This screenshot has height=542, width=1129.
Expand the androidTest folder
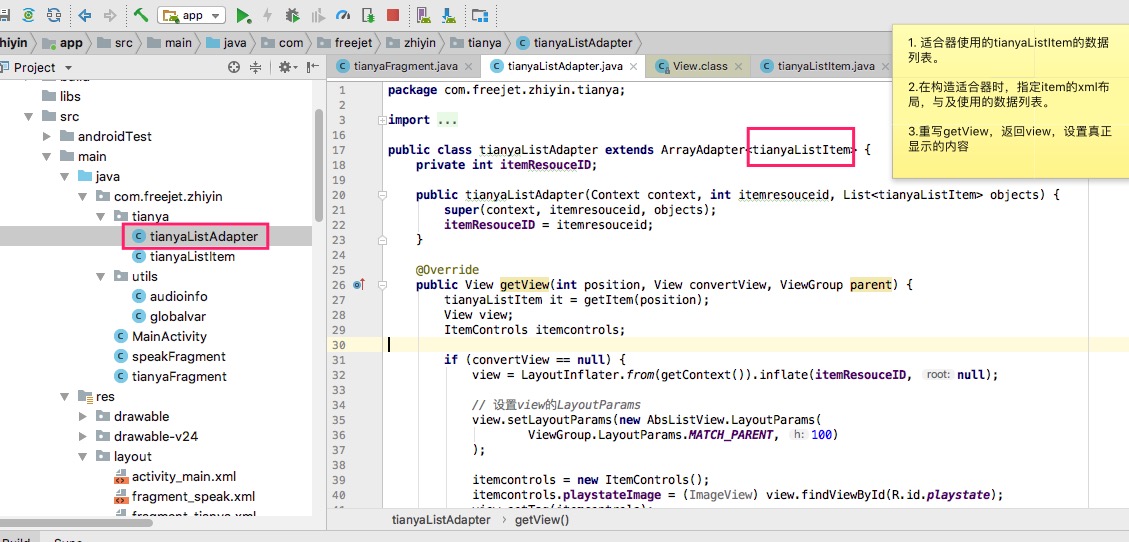click(x=47, y=137)
